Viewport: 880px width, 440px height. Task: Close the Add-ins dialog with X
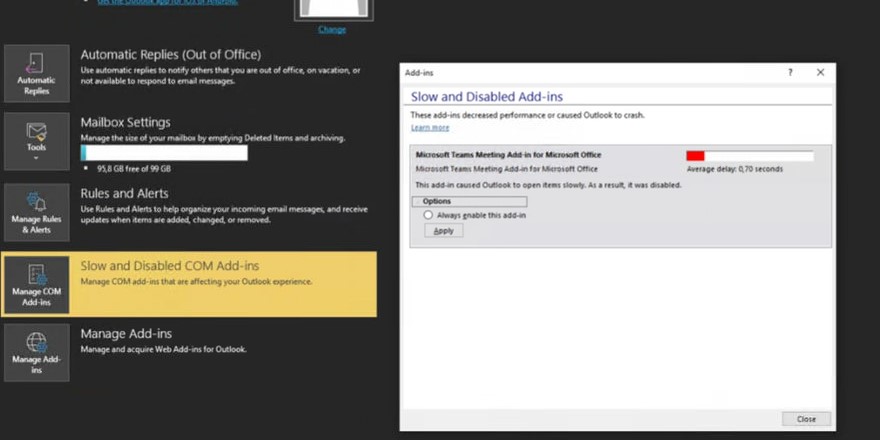click(x=821, y=72)
